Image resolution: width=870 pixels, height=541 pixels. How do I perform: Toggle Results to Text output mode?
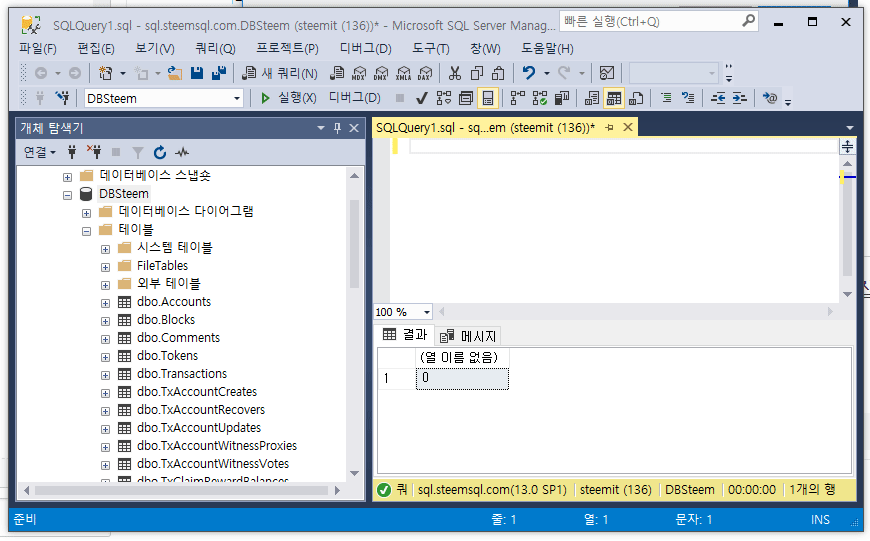(x=591, y=98)
